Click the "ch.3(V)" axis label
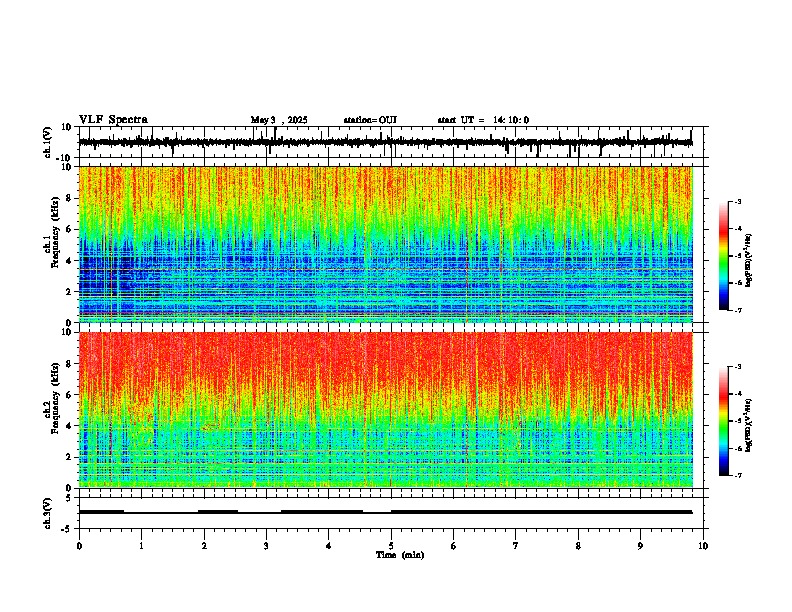Screen dimensions: 792x612 point(48,513)
